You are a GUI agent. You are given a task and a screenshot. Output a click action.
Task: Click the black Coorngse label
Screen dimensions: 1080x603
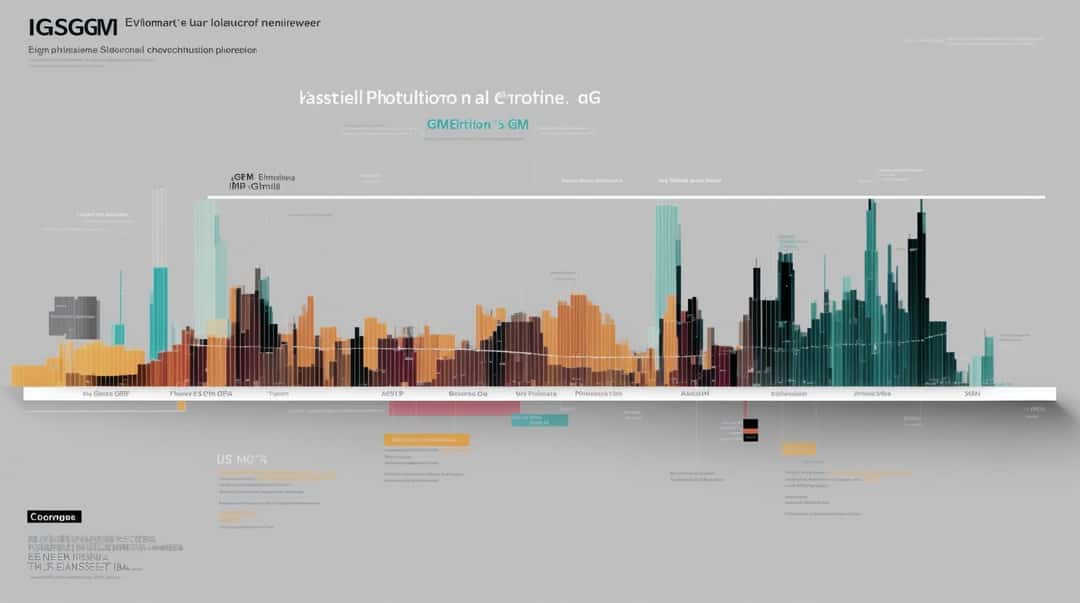[x=54, y=517]
